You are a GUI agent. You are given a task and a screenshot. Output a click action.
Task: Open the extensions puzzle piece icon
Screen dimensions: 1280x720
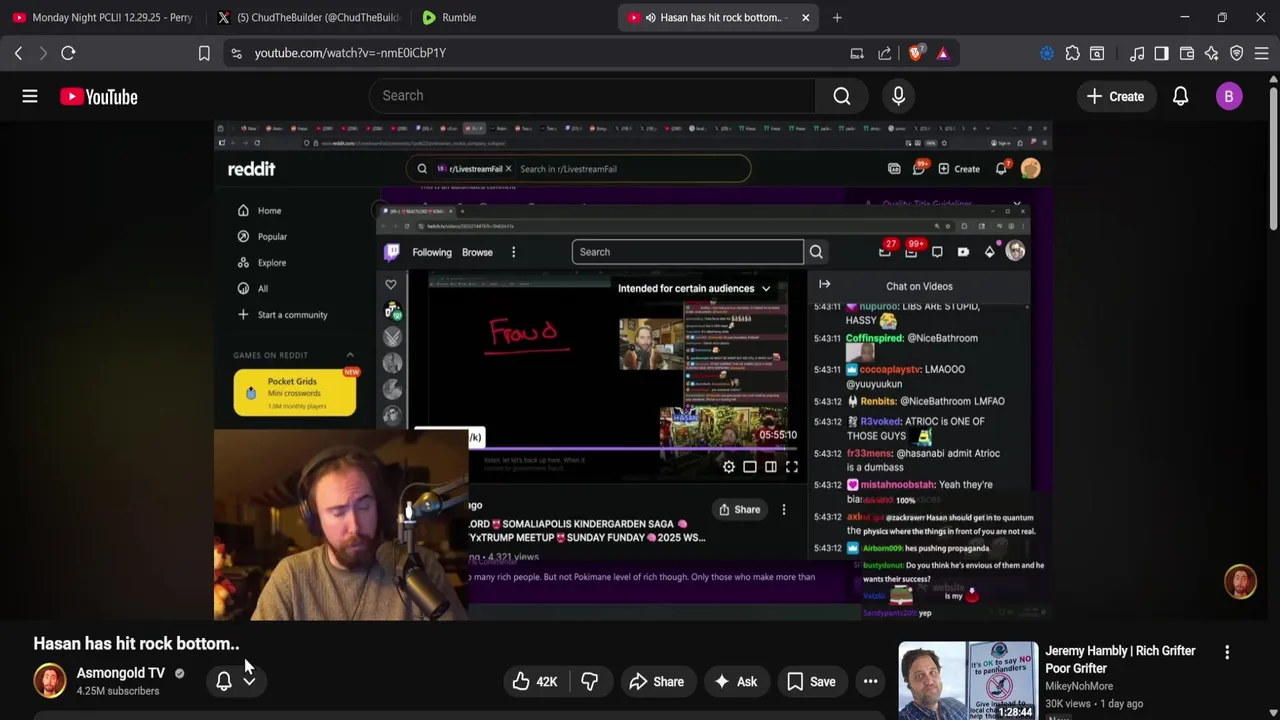point(1072,53)
